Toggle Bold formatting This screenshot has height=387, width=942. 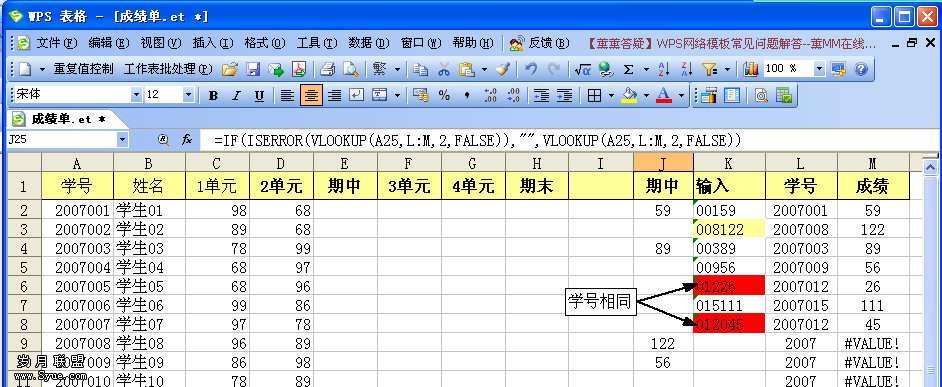tap(213, 95)
